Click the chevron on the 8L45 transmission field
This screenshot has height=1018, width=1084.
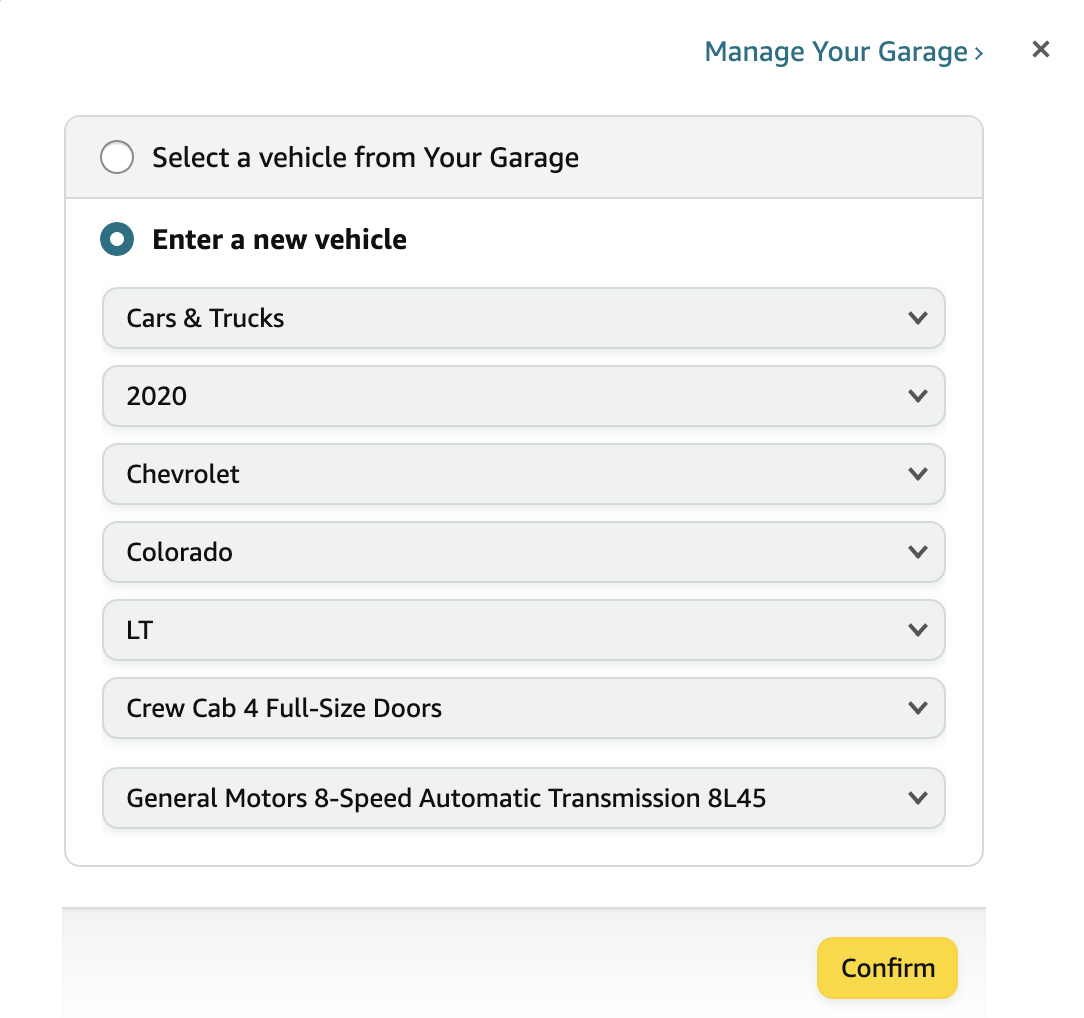[x=917, y=798]
